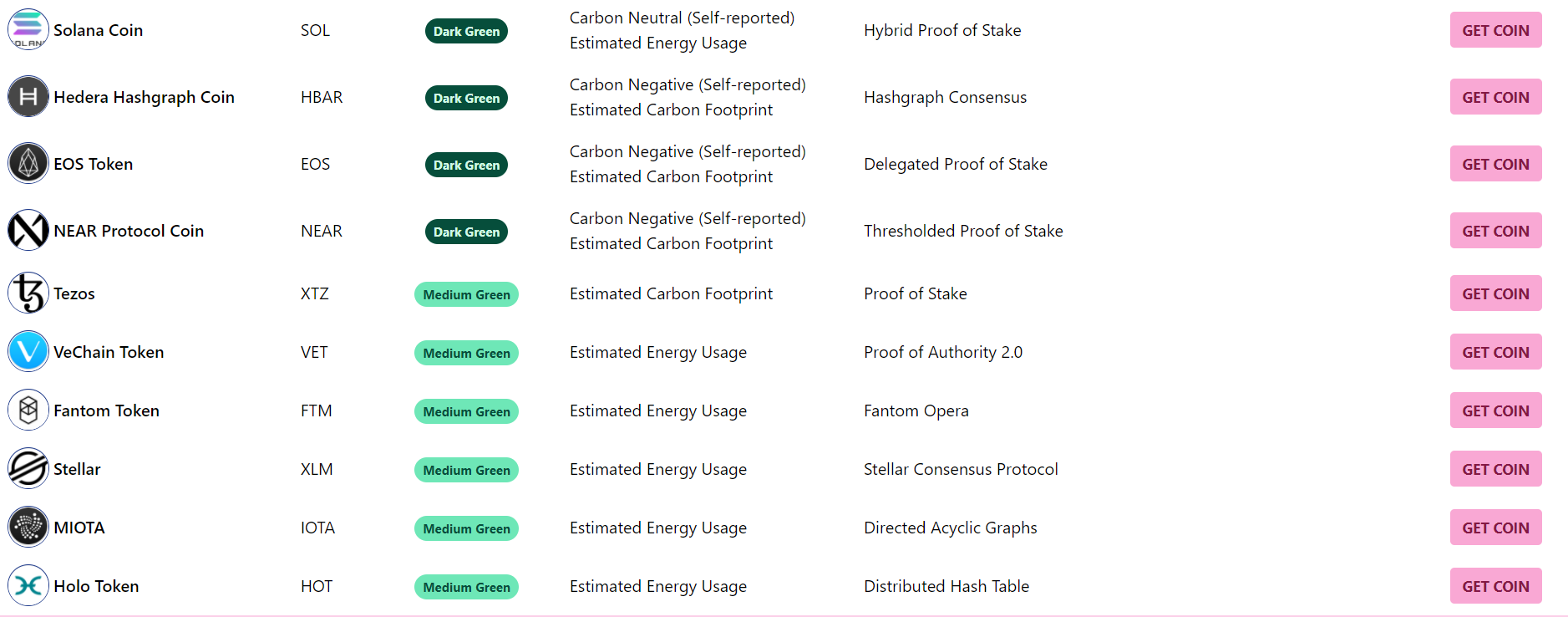This screenshot has width=1568, height=617.
Task: Click the Solana coin logo icon
Action: coord(28,30)
